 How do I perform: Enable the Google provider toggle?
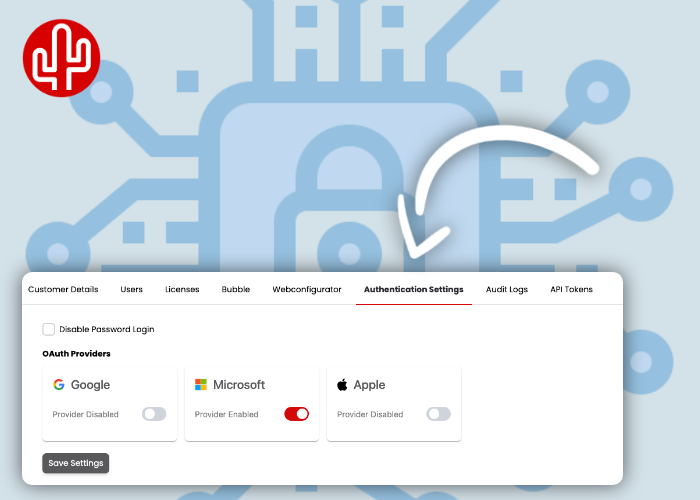pos(154,414)
